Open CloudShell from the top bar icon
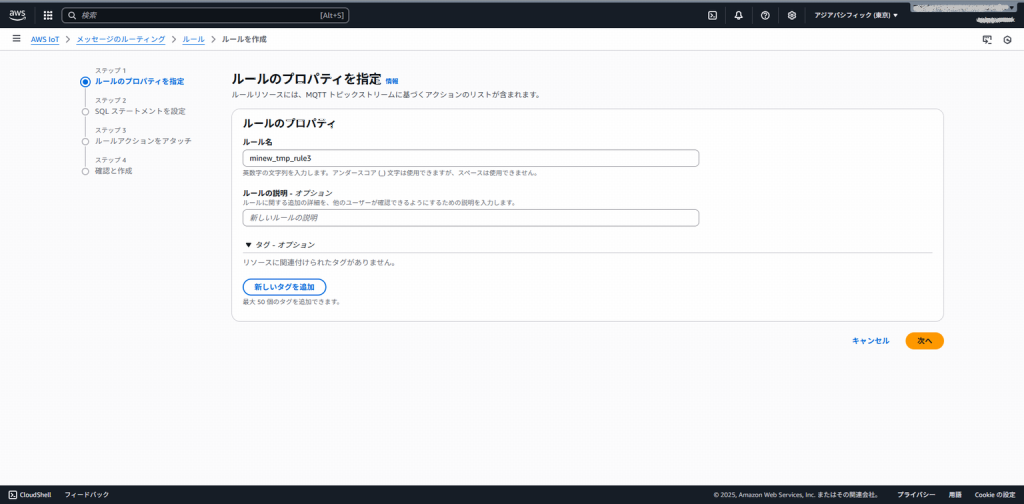Screen dimensions: 1024x504 712,15
